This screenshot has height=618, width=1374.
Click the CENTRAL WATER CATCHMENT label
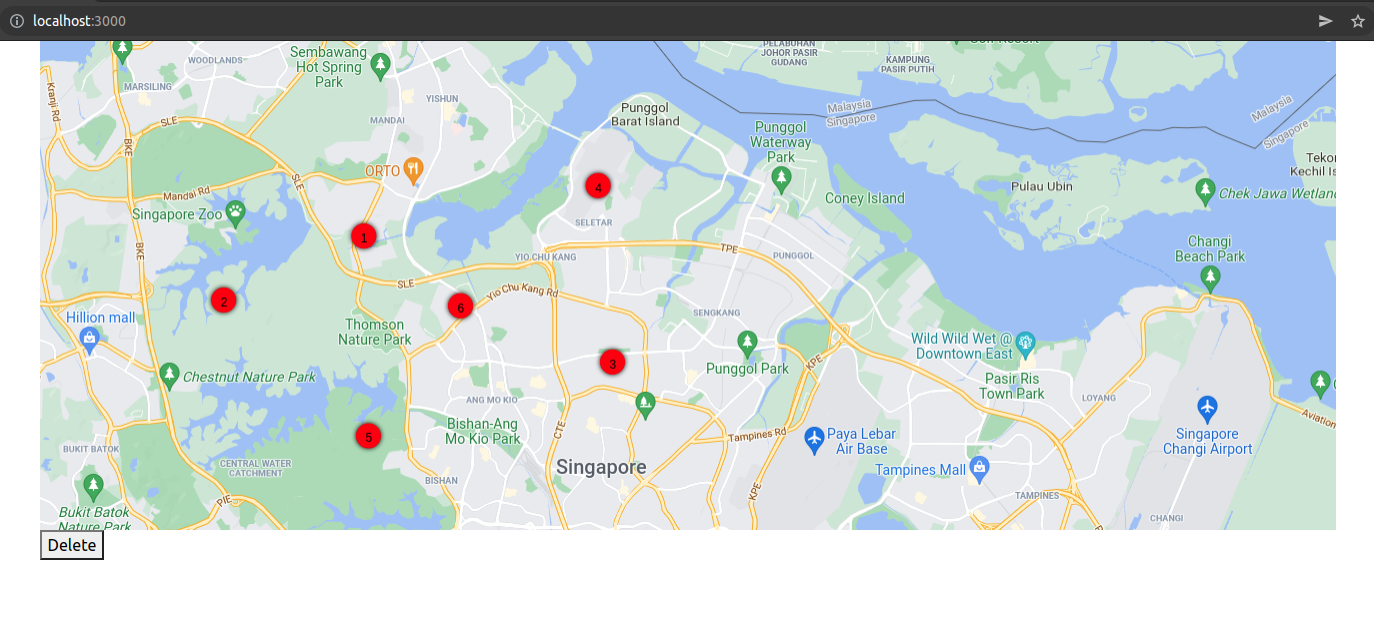coord(255,468)
